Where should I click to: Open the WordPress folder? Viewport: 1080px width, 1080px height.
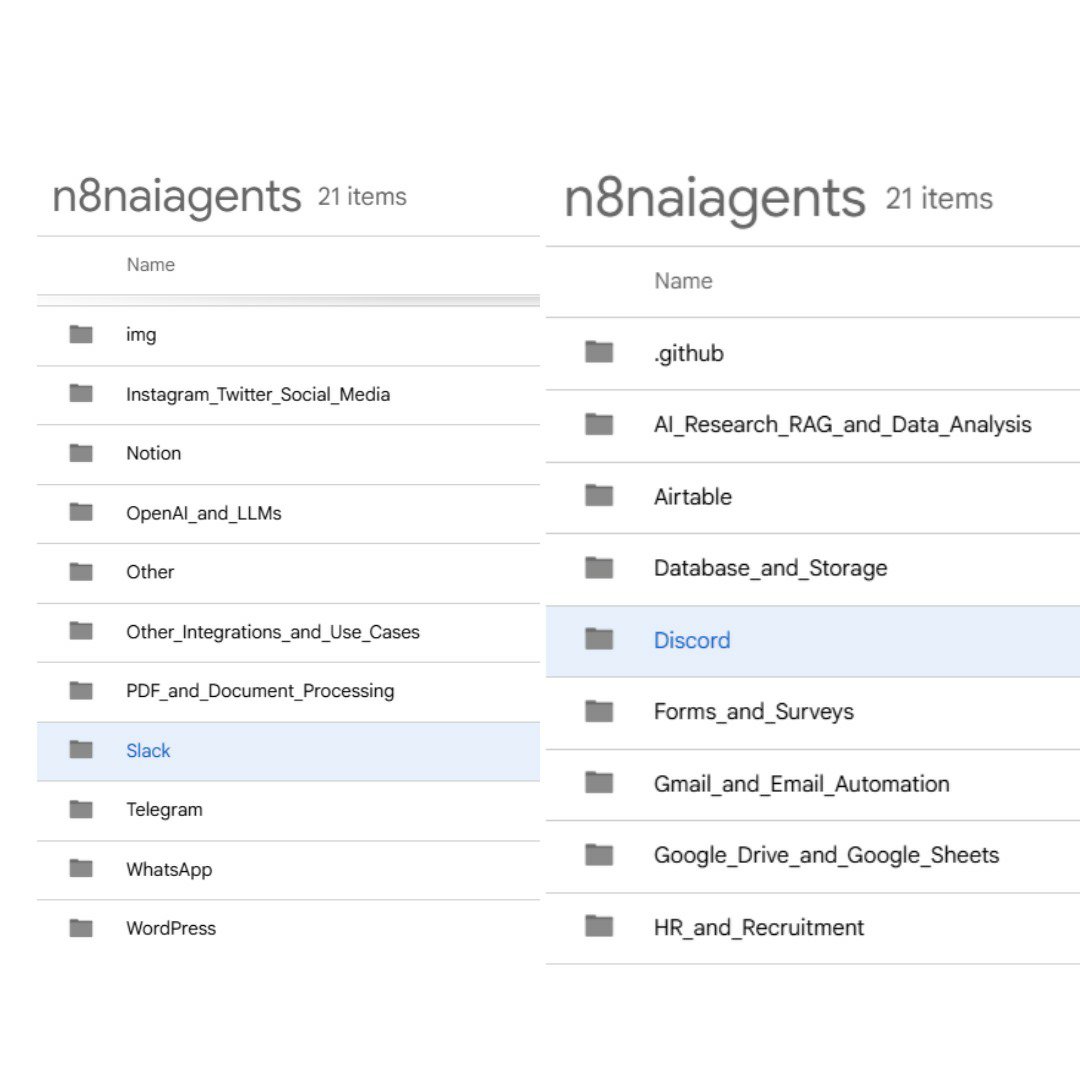click(170, 928)
